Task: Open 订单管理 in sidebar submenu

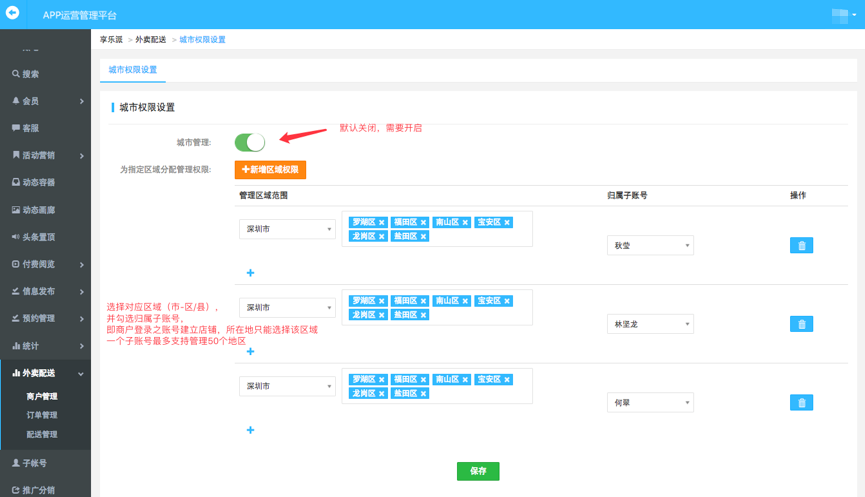Action: (42, 415)
